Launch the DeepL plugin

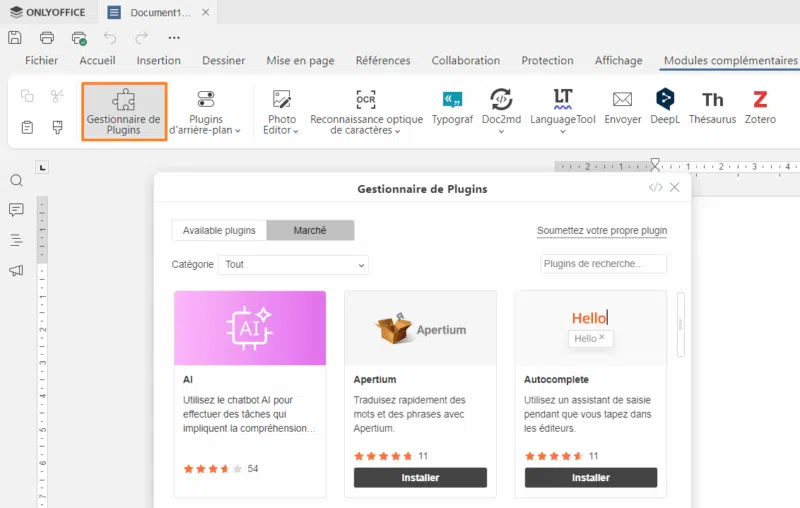point(665,106)
